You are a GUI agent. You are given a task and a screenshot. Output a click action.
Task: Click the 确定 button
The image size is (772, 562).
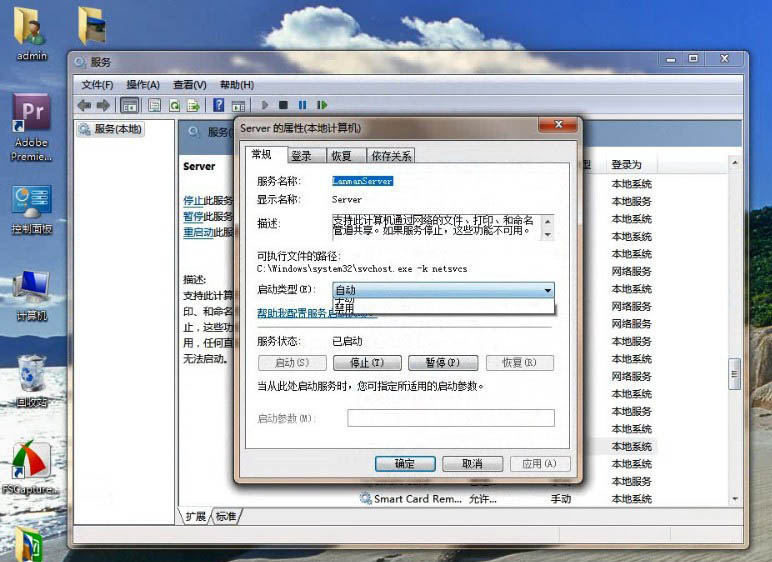[405, 463]
